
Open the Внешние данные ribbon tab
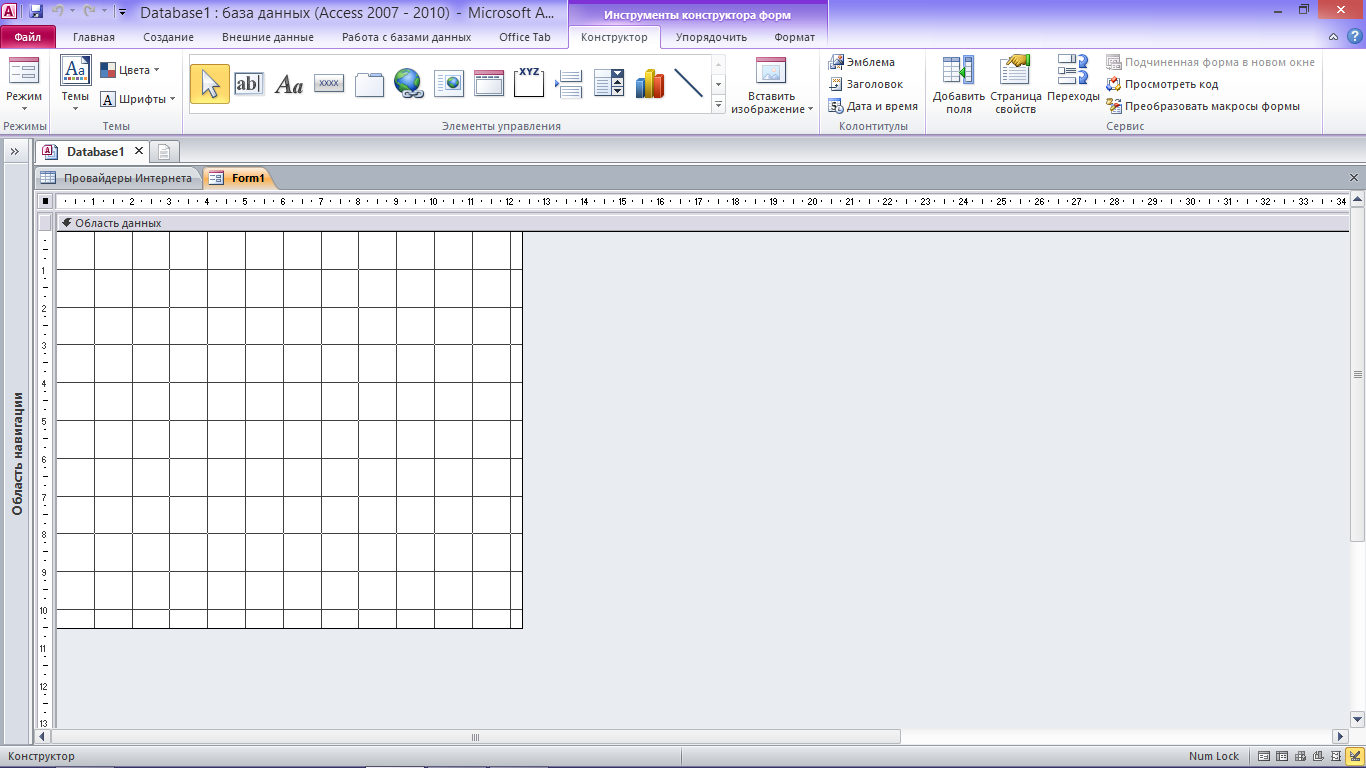pos(267,37)
